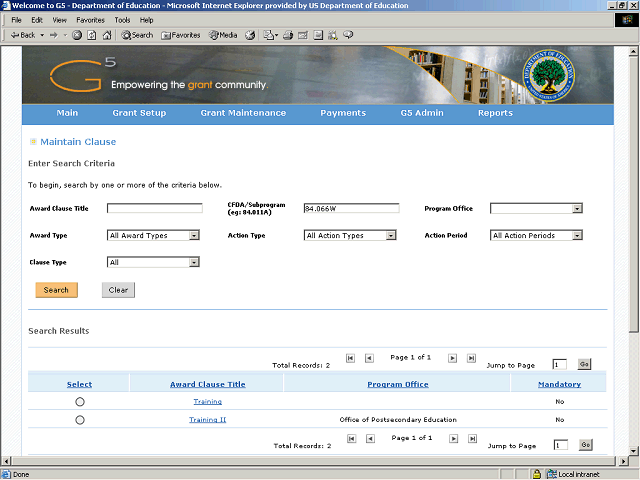Go to first page in upper pager

(x=350, y=358)
